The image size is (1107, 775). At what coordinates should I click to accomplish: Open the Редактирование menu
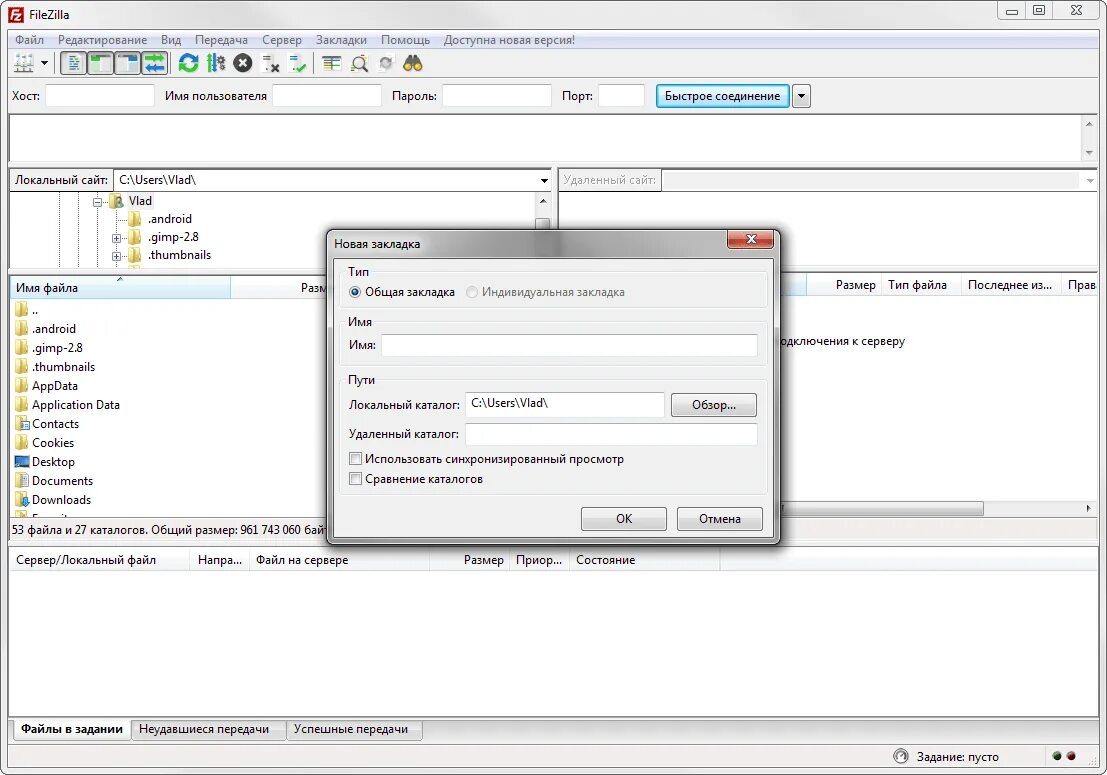102,40
